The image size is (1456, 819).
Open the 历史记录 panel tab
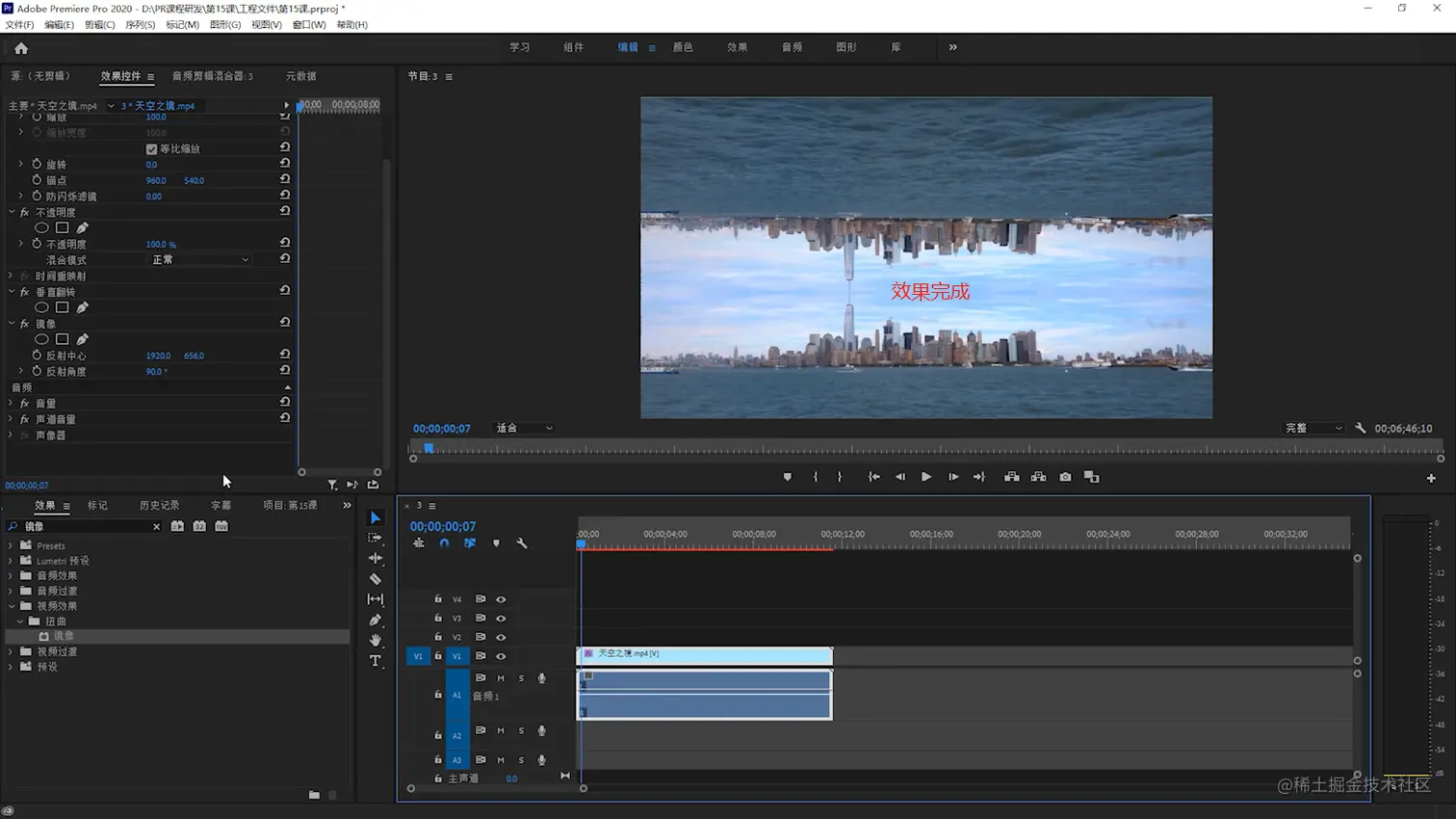click(159, 505)
